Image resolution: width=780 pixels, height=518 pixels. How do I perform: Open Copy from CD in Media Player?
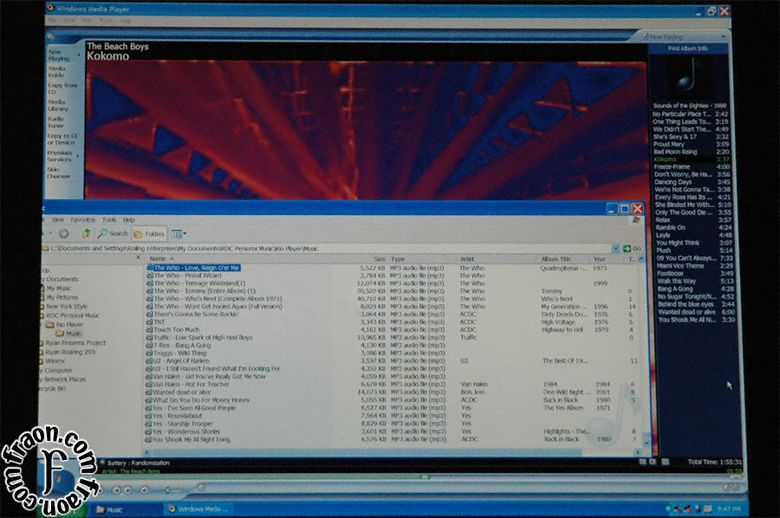tap(63, 89)
